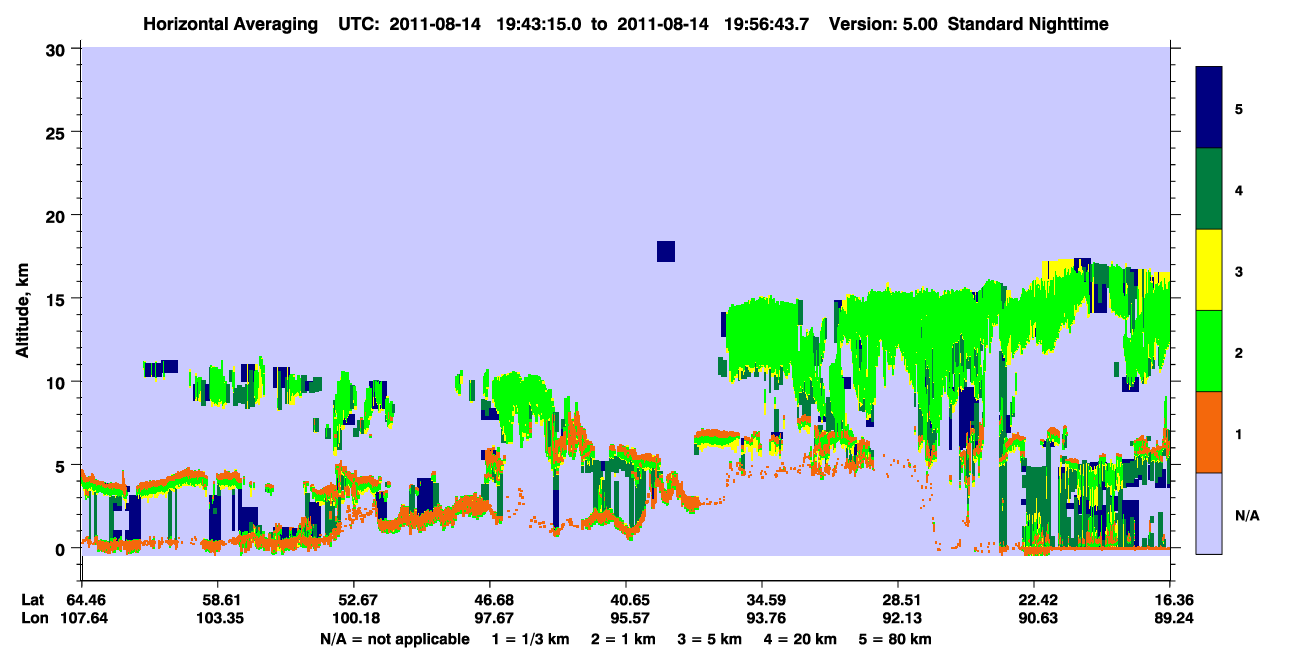The image size is (1300, 667).
Task: Click latitude value 58.61
Action: click(217, 600)
